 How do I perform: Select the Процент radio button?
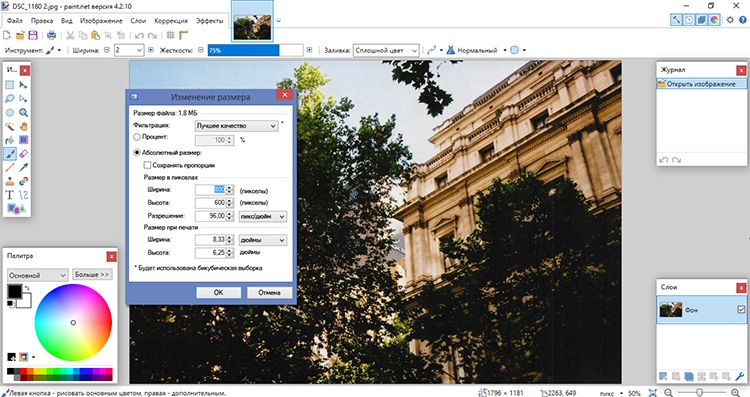click(137, 137)
